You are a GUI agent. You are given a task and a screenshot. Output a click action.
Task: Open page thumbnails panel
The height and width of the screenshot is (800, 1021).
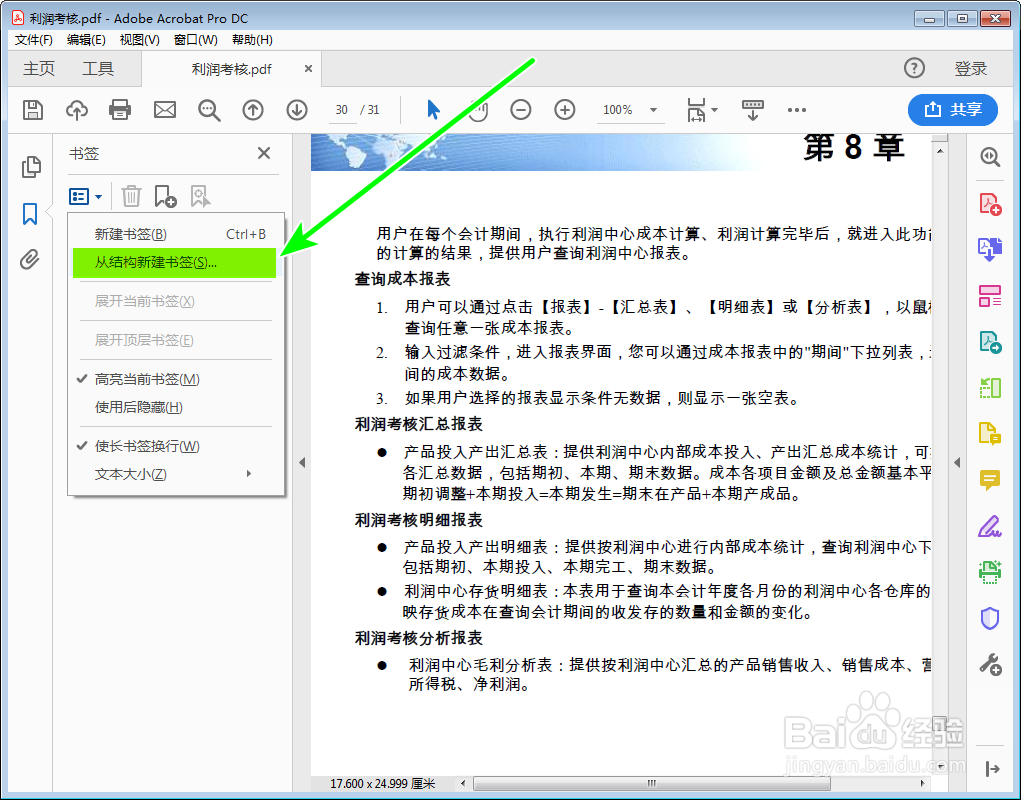(x=31, y=167)
